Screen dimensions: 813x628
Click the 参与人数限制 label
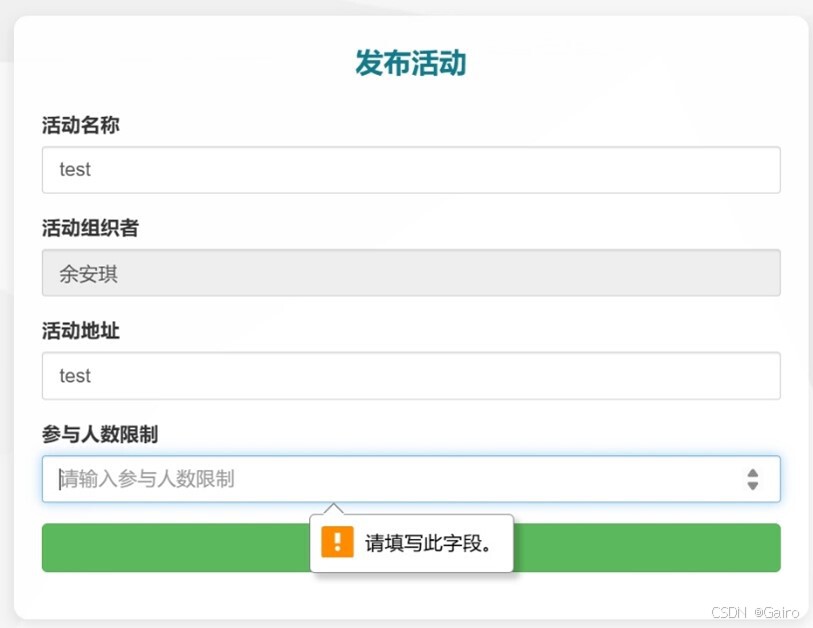[x=100, y=434]
